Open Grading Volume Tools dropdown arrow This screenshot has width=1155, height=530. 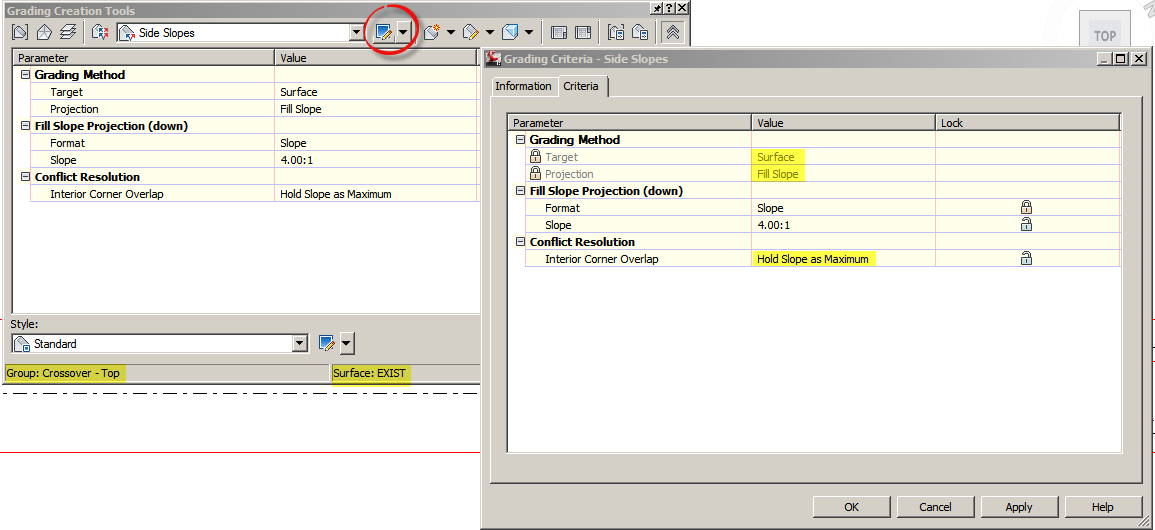(x=529, y=32)
